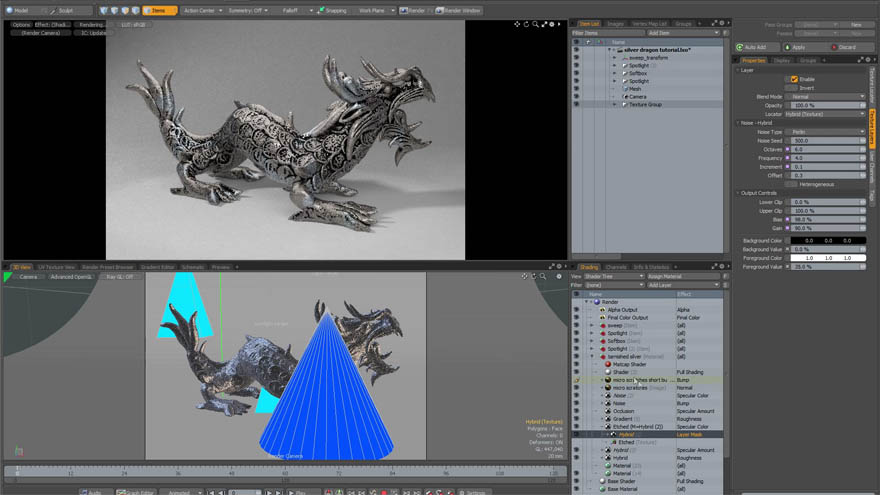The image size is (880, 495).
Task: Switch to Channels tab
Action: 616,267
